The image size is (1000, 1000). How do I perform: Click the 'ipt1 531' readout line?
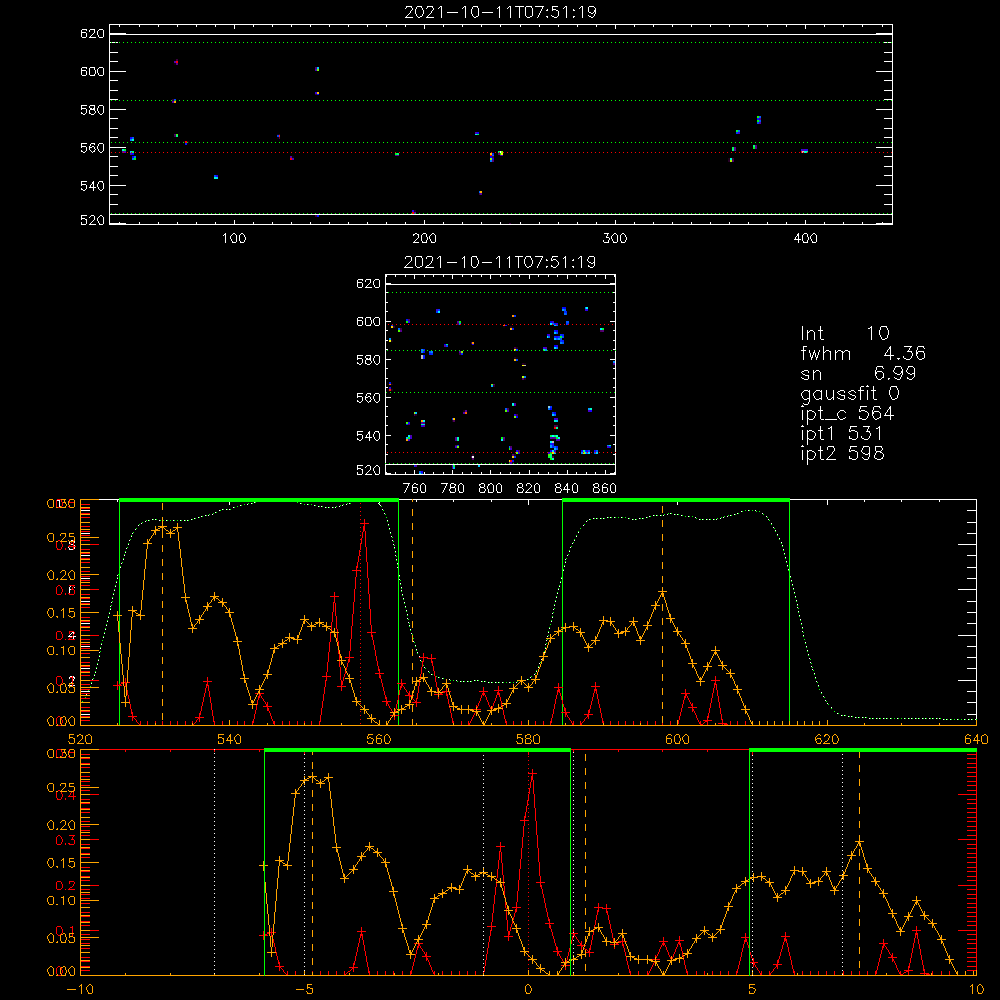point(842,434)
